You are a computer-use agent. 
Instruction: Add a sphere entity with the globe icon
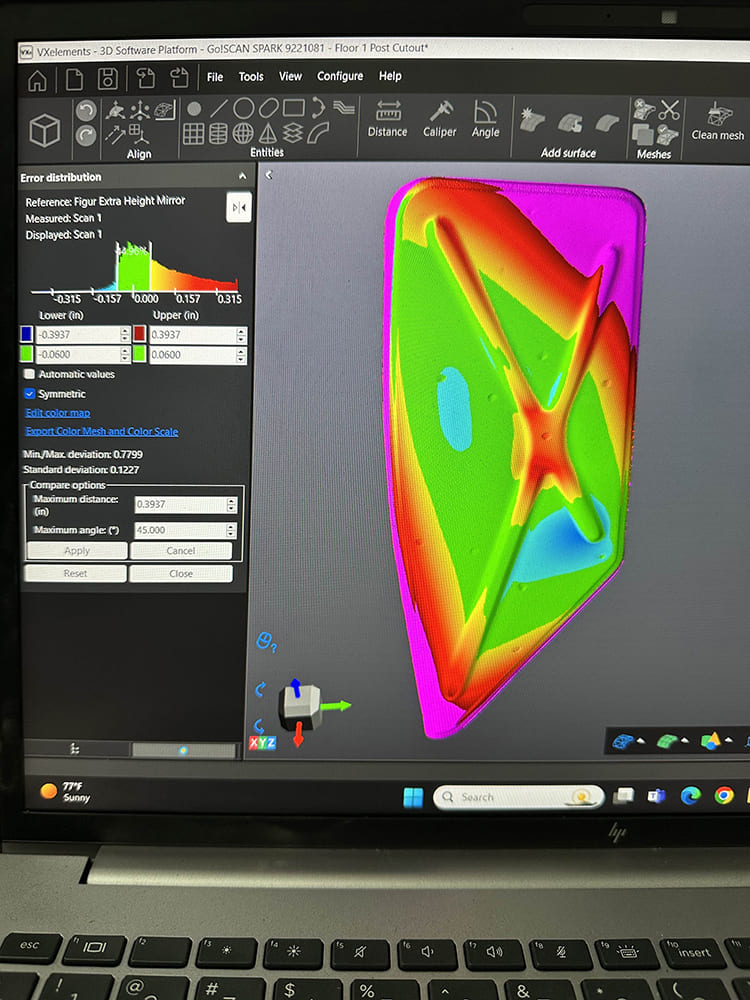[243, 133]
